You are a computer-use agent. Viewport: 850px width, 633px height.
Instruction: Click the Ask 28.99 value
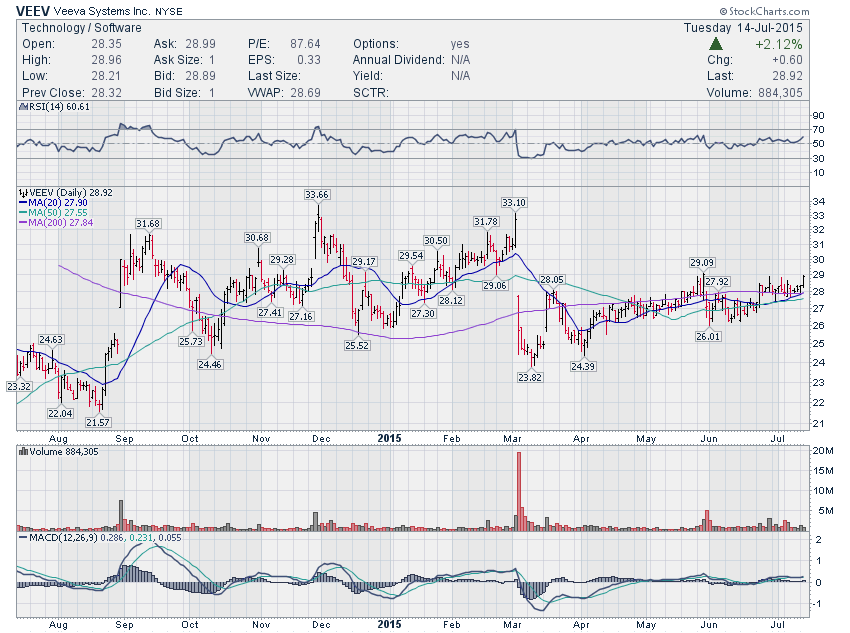(200, 44)
